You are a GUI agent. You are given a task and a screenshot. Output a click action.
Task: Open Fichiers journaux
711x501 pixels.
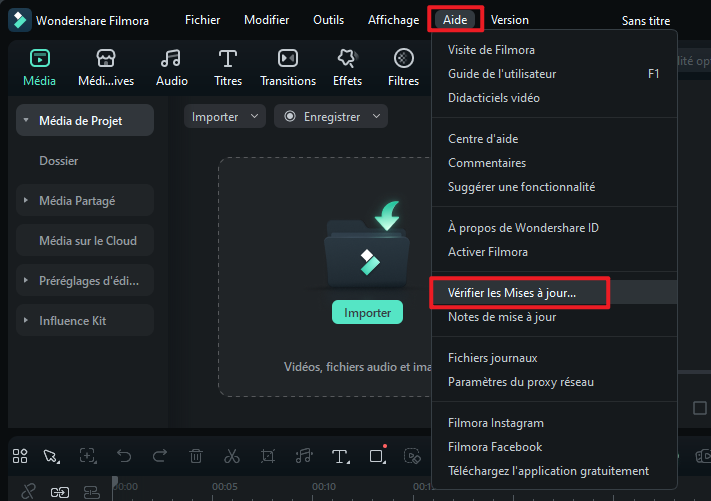[554, 358]
